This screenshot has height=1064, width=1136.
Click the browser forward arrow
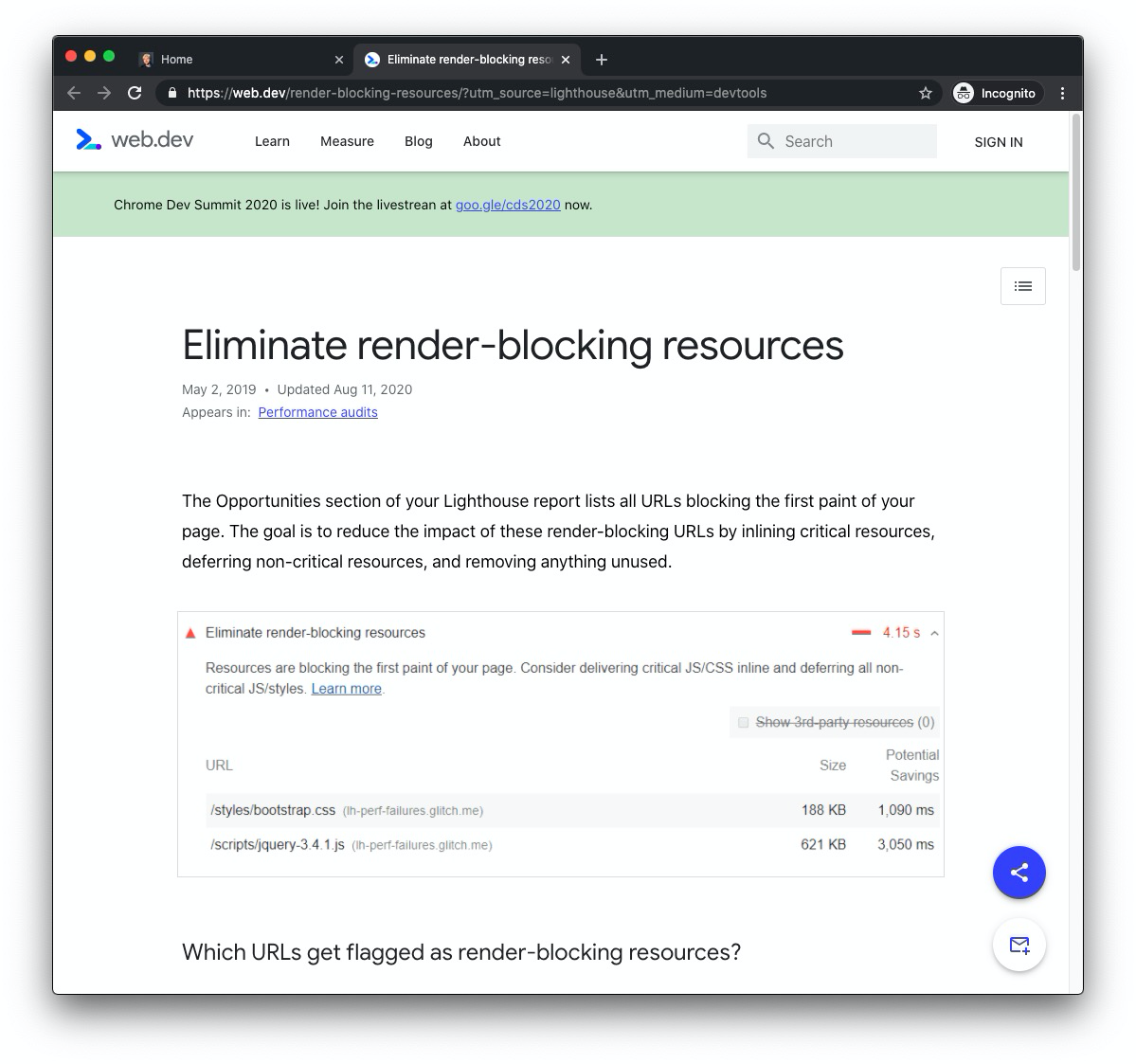point(104,93)
